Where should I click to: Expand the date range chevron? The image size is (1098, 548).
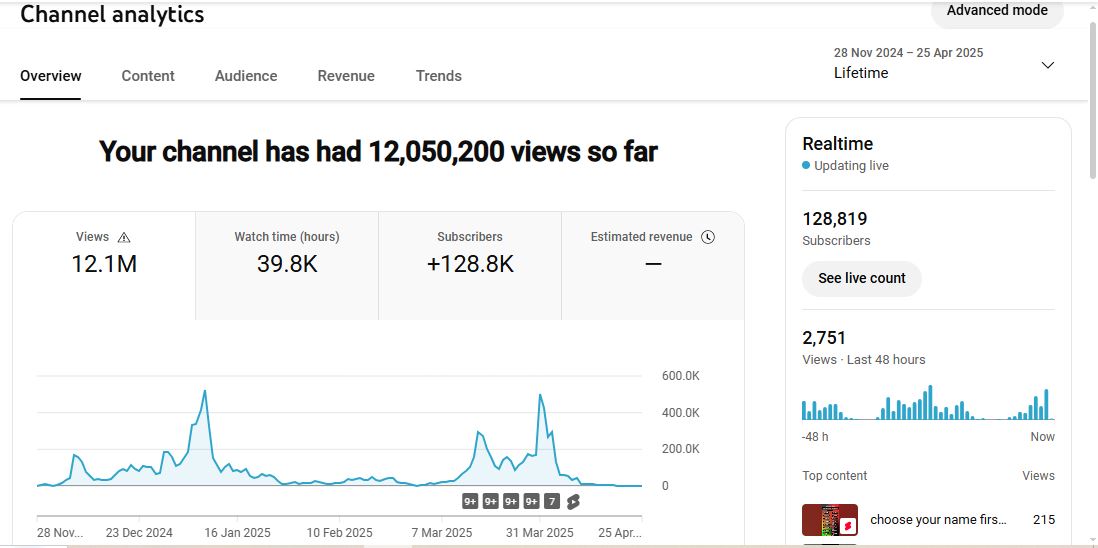1047,65
